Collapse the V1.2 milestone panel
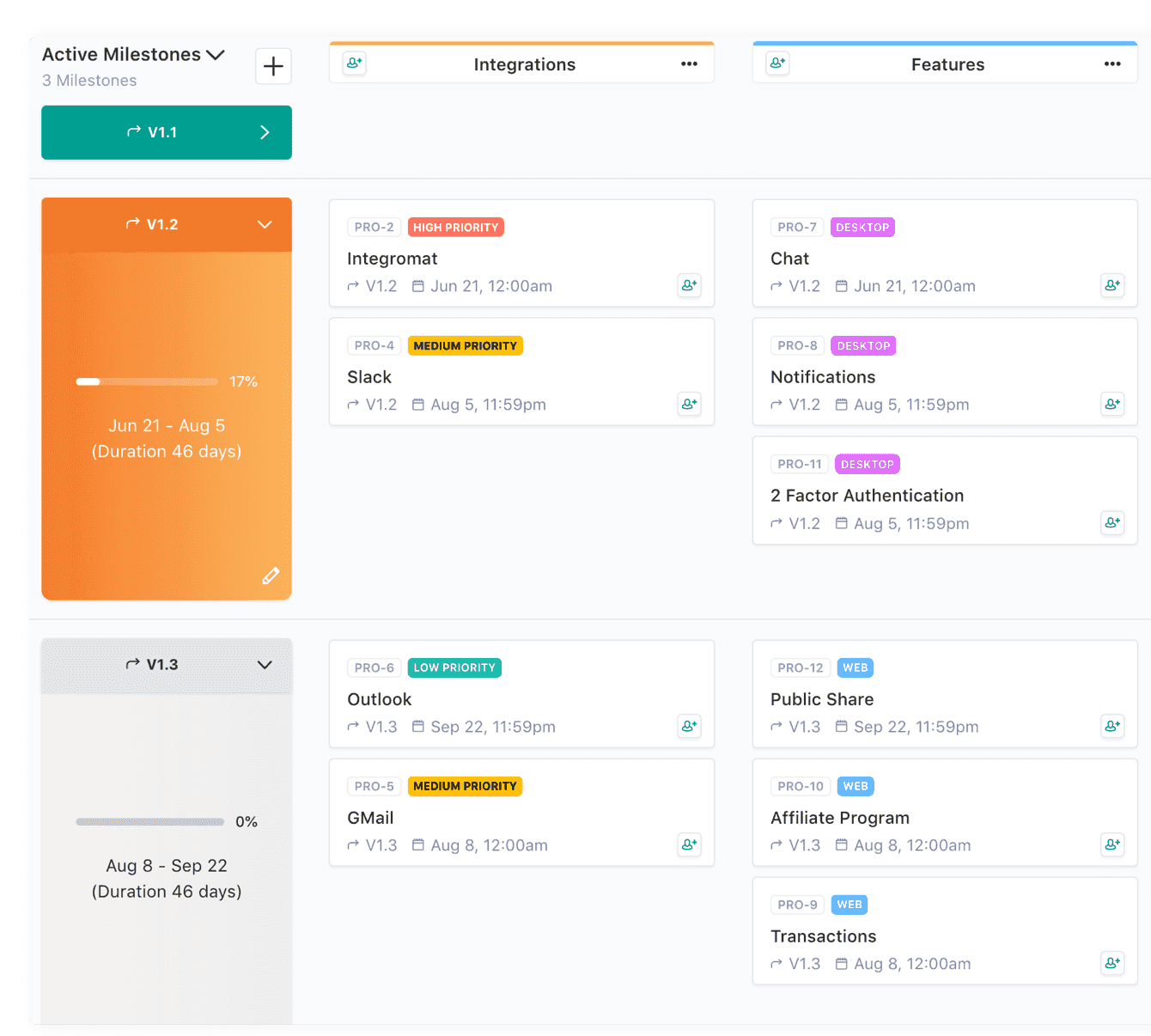The width and height of the screenshot is (1151, 1036). tap(265, 225)
